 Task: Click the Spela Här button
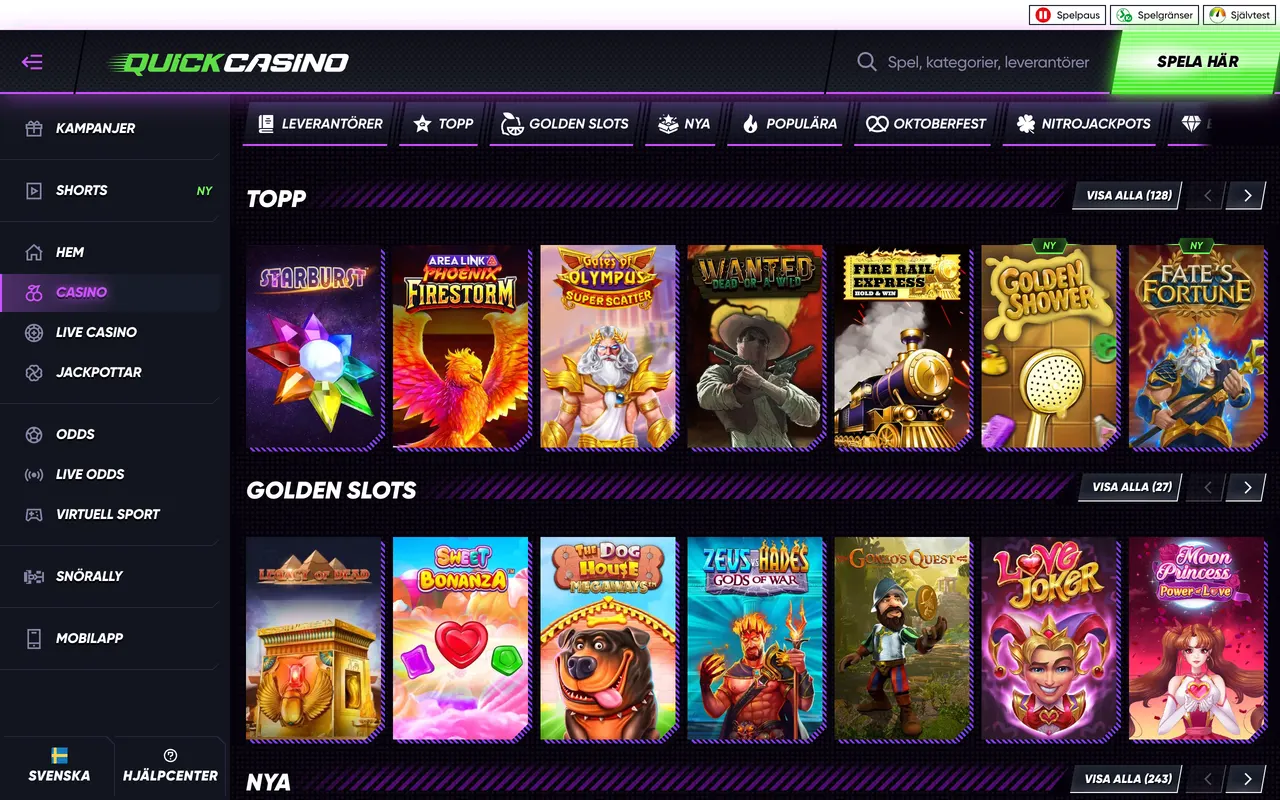[x=1197, y=62]
